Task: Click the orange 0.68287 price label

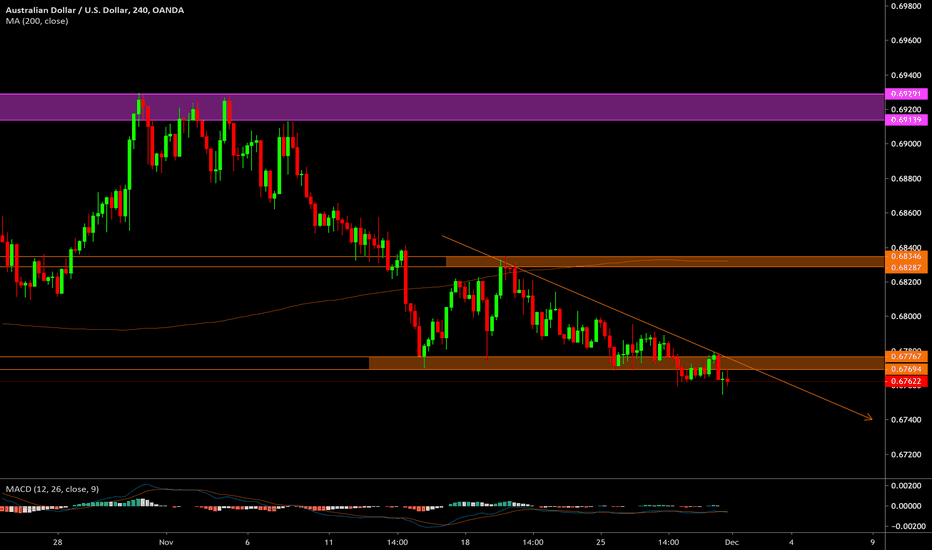Action: 906,268
